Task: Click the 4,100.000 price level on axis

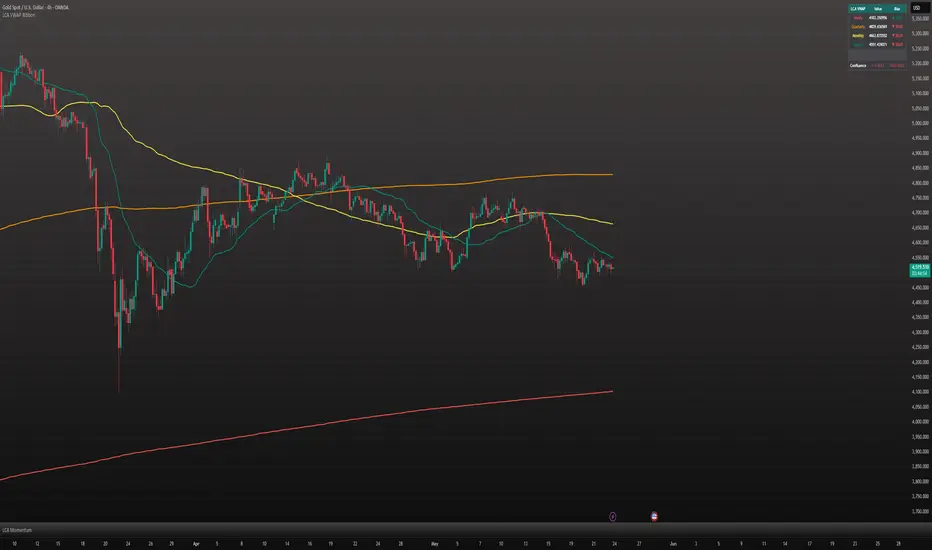Action: pos(920,392)
